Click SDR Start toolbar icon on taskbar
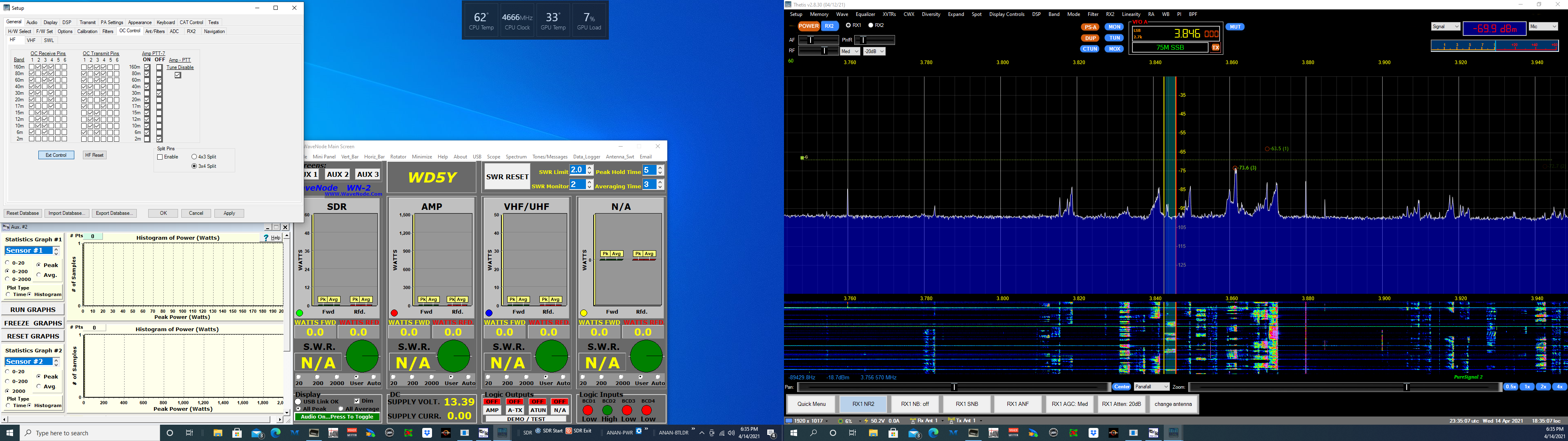Viewport: 1568px width, 441px height. pos(549,431)
